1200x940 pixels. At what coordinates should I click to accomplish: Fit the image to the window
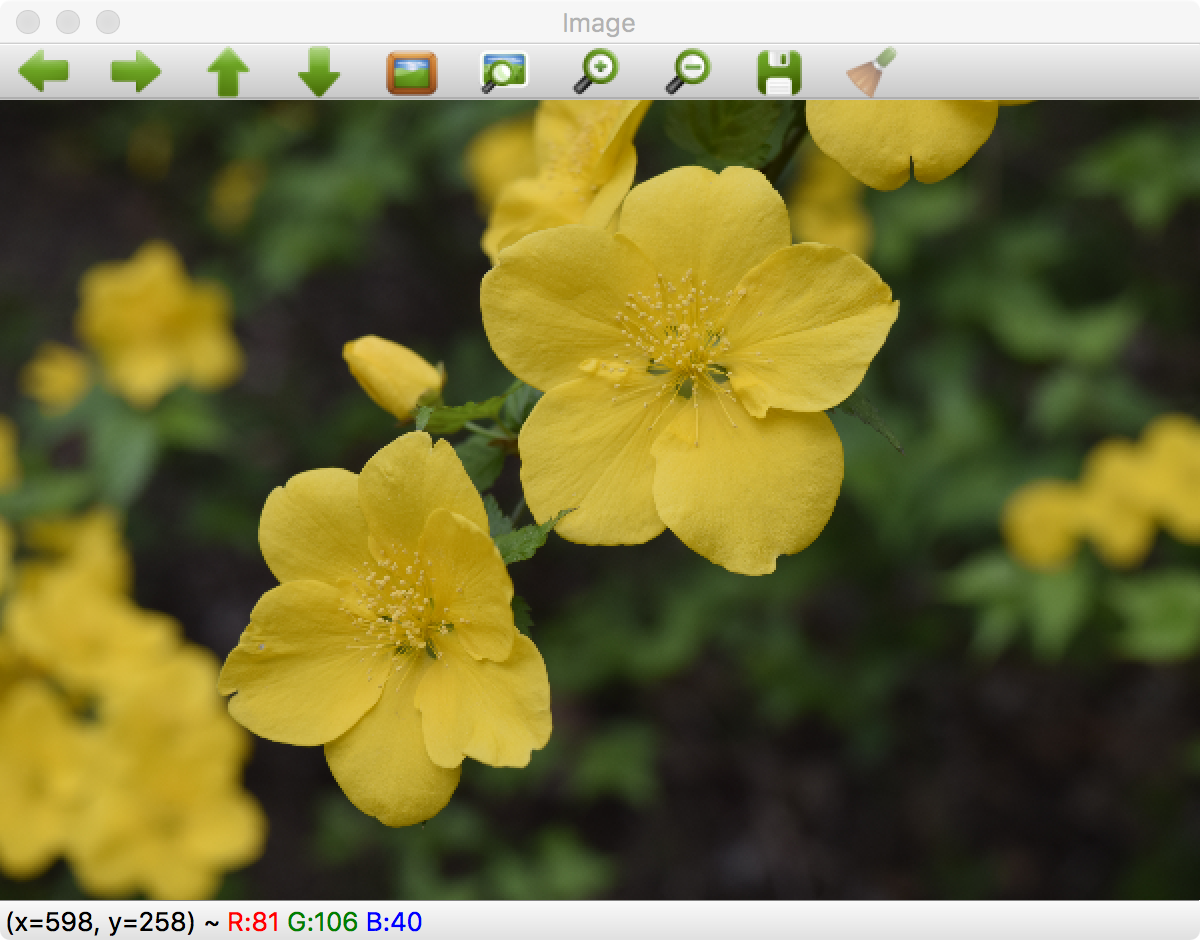coord(504,72)
